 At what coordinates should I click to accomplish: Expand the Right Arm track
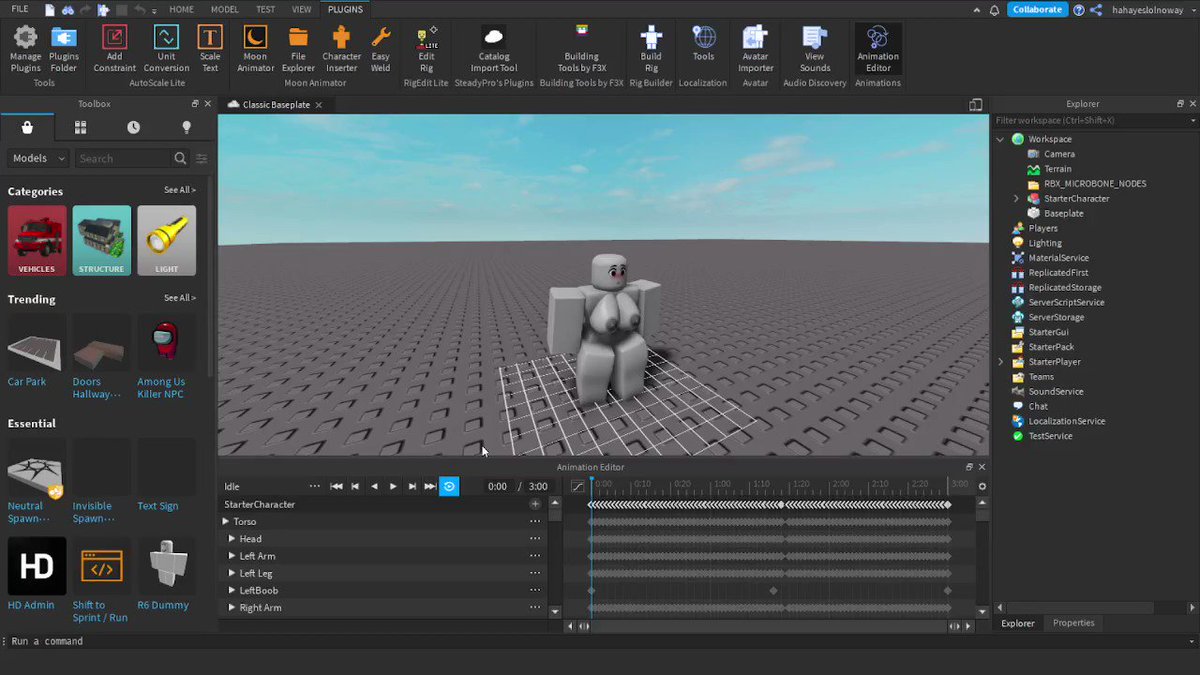click(232, 607)
